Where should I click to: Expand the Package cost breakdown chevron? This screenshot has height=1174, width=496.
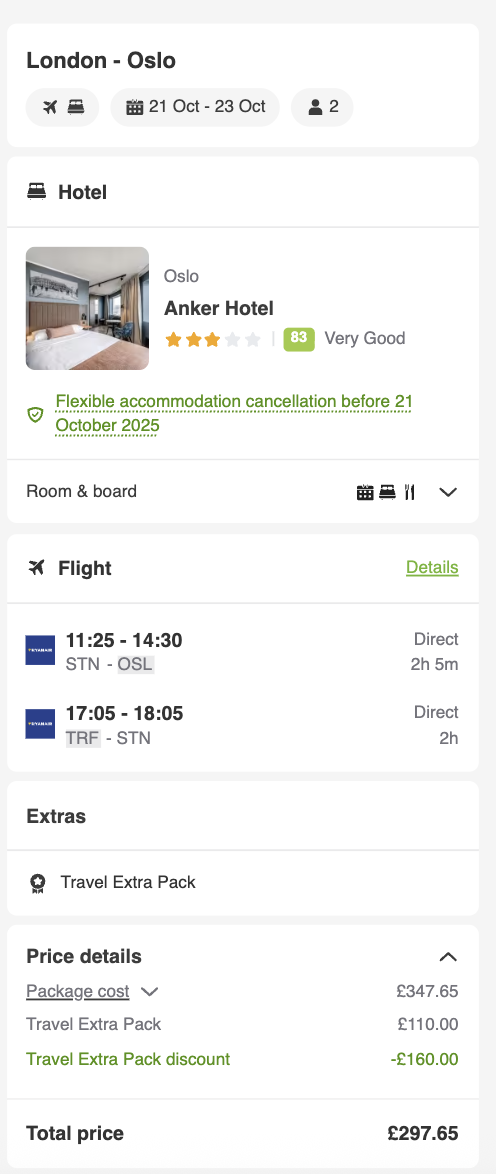(150, 992)
